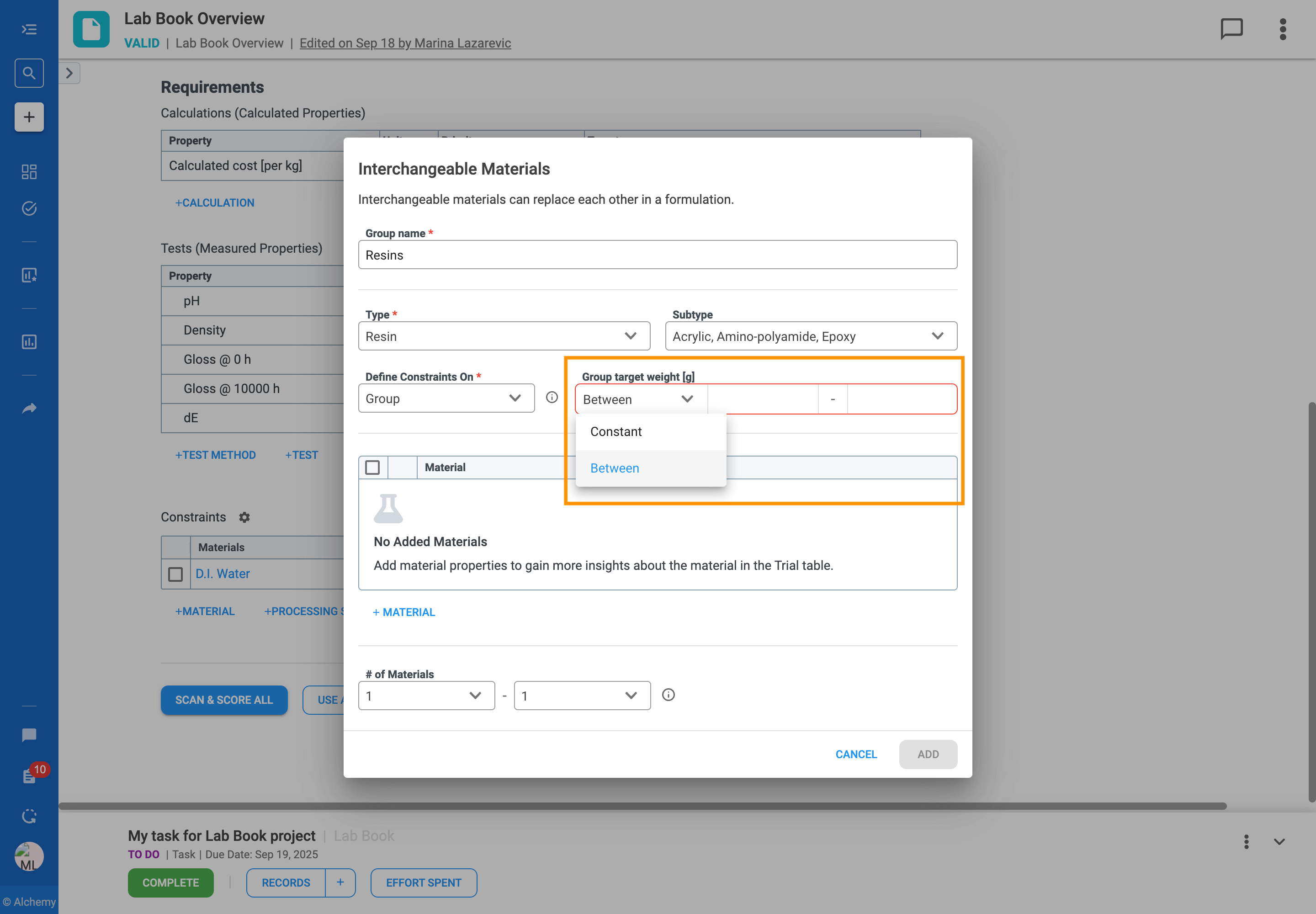The width and height of the screenshot is (1316, 914).
Task: Click the plus create icon in sidebar
Action: tap(29, 117)
